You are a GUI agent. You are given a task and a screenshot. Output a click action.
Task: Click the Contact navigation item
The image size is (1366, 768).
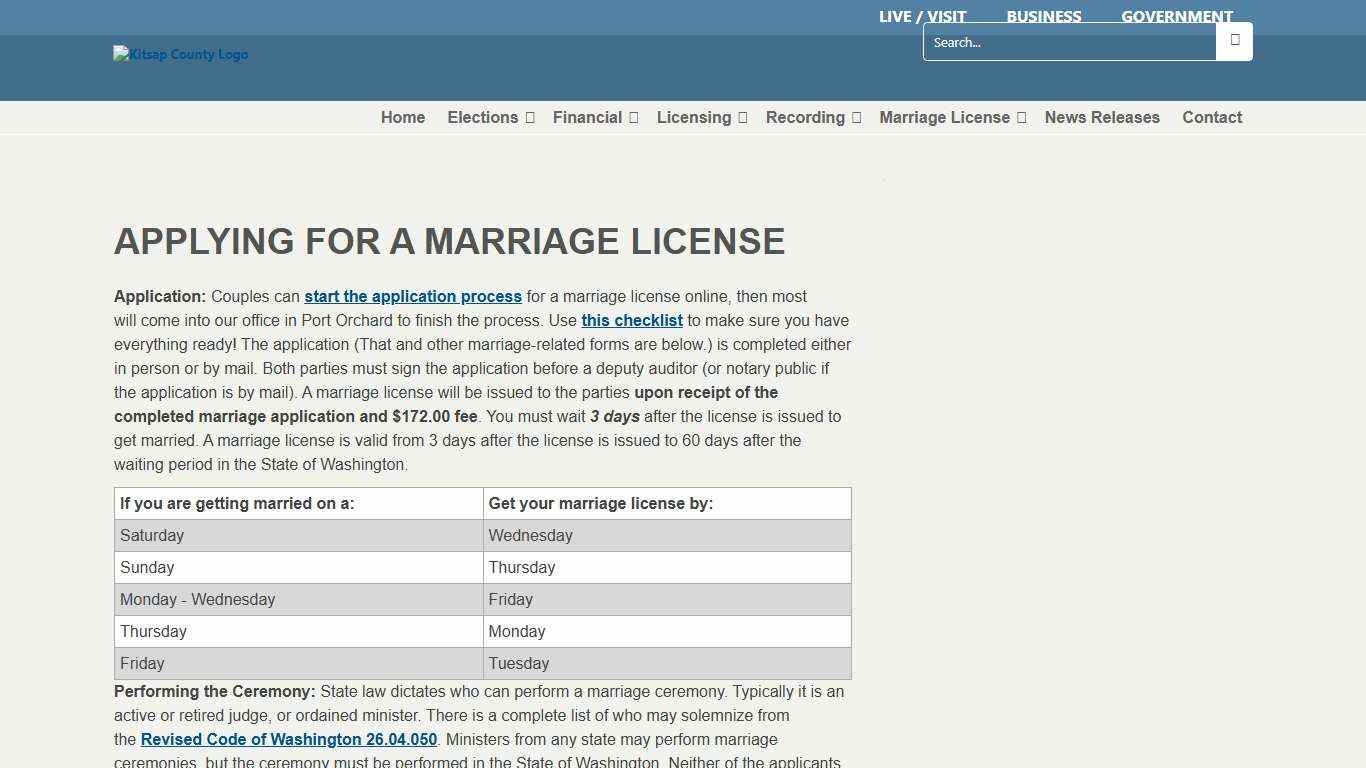[x=1212, y=117]
